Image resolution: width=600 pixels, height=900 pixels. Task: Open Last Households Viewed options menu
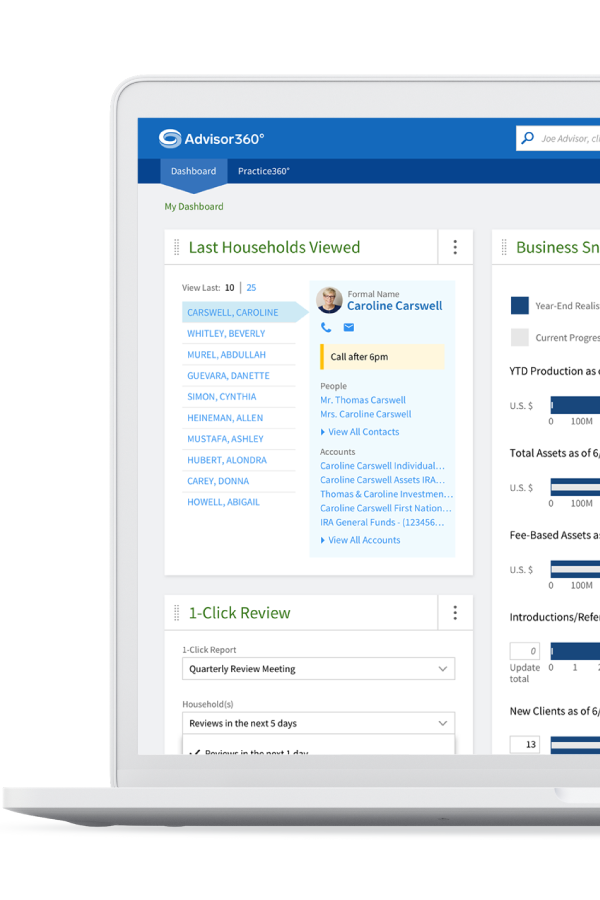(x=455, y=247)
